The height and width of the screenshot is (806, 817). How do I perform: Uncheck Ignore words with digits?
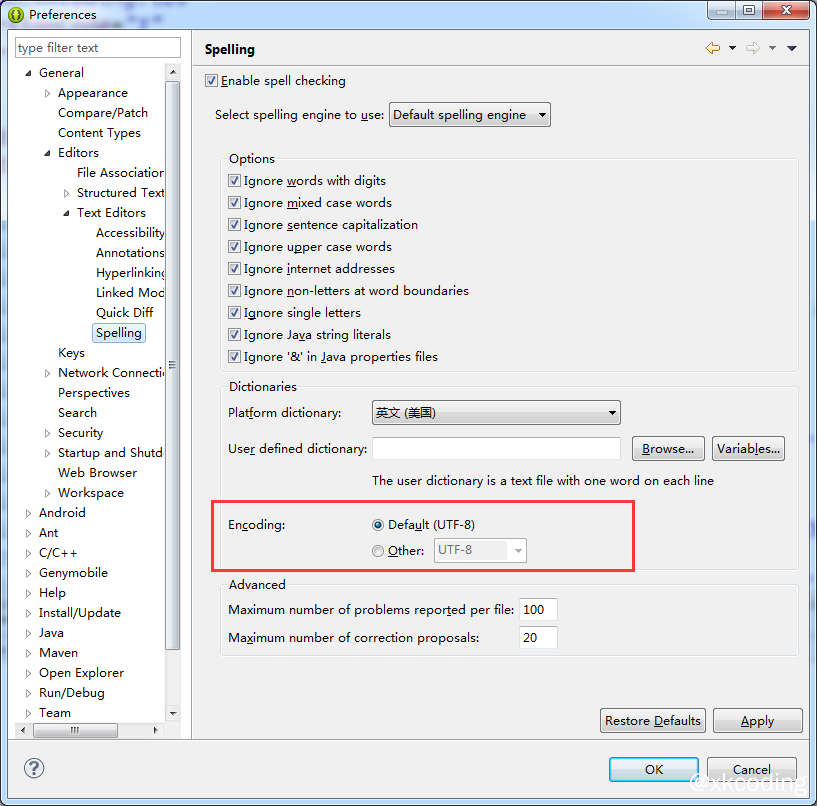(235, 181)
